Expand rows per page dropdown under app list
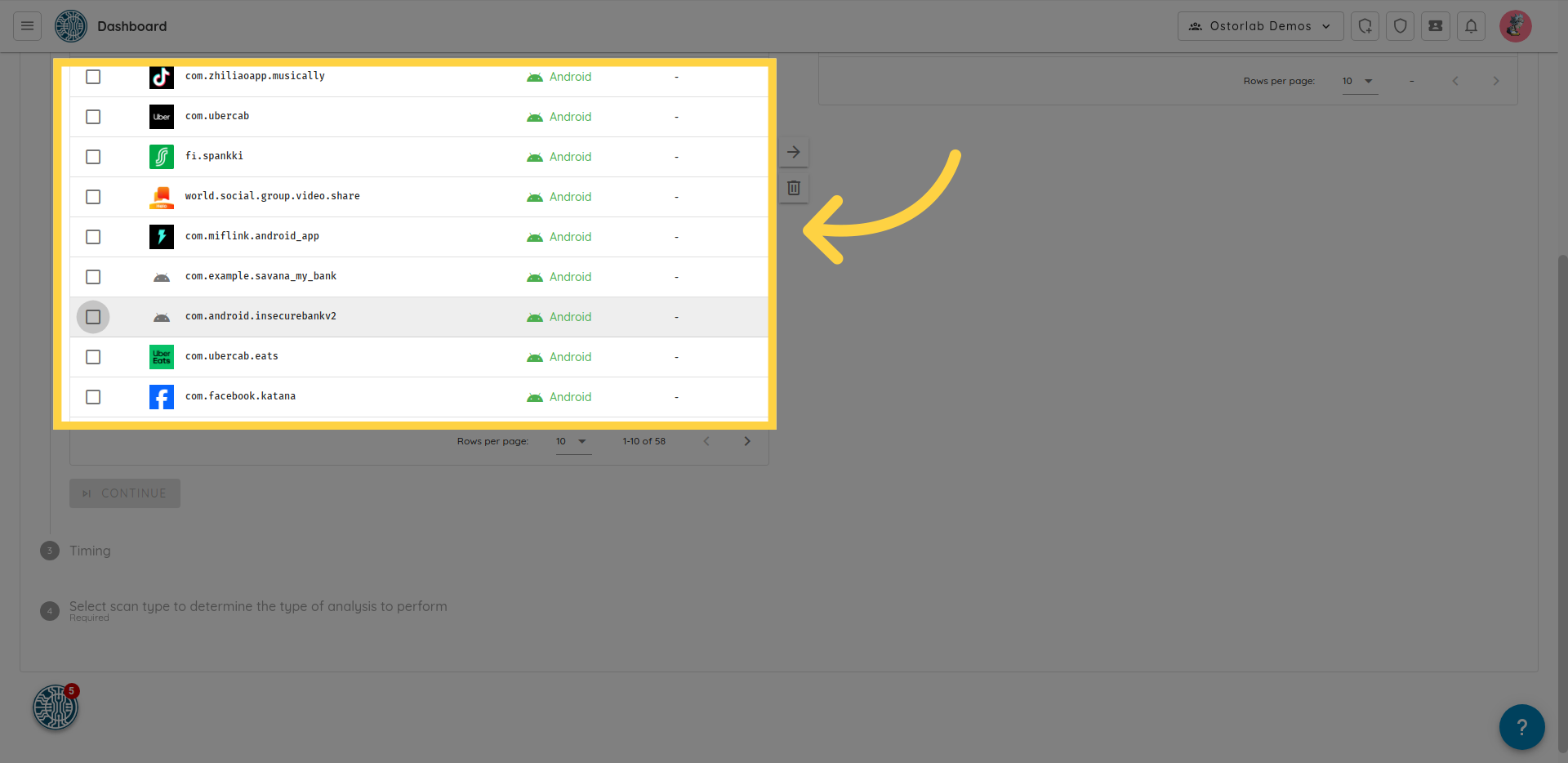Image resolution: width=1568 pixels, height=763 pixels. (572, 442)
